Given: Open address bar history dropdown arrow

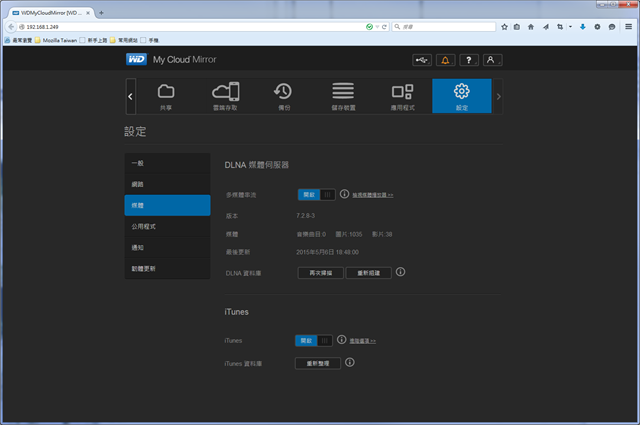Looking at the screenshot, I should [x=377, y=27].
